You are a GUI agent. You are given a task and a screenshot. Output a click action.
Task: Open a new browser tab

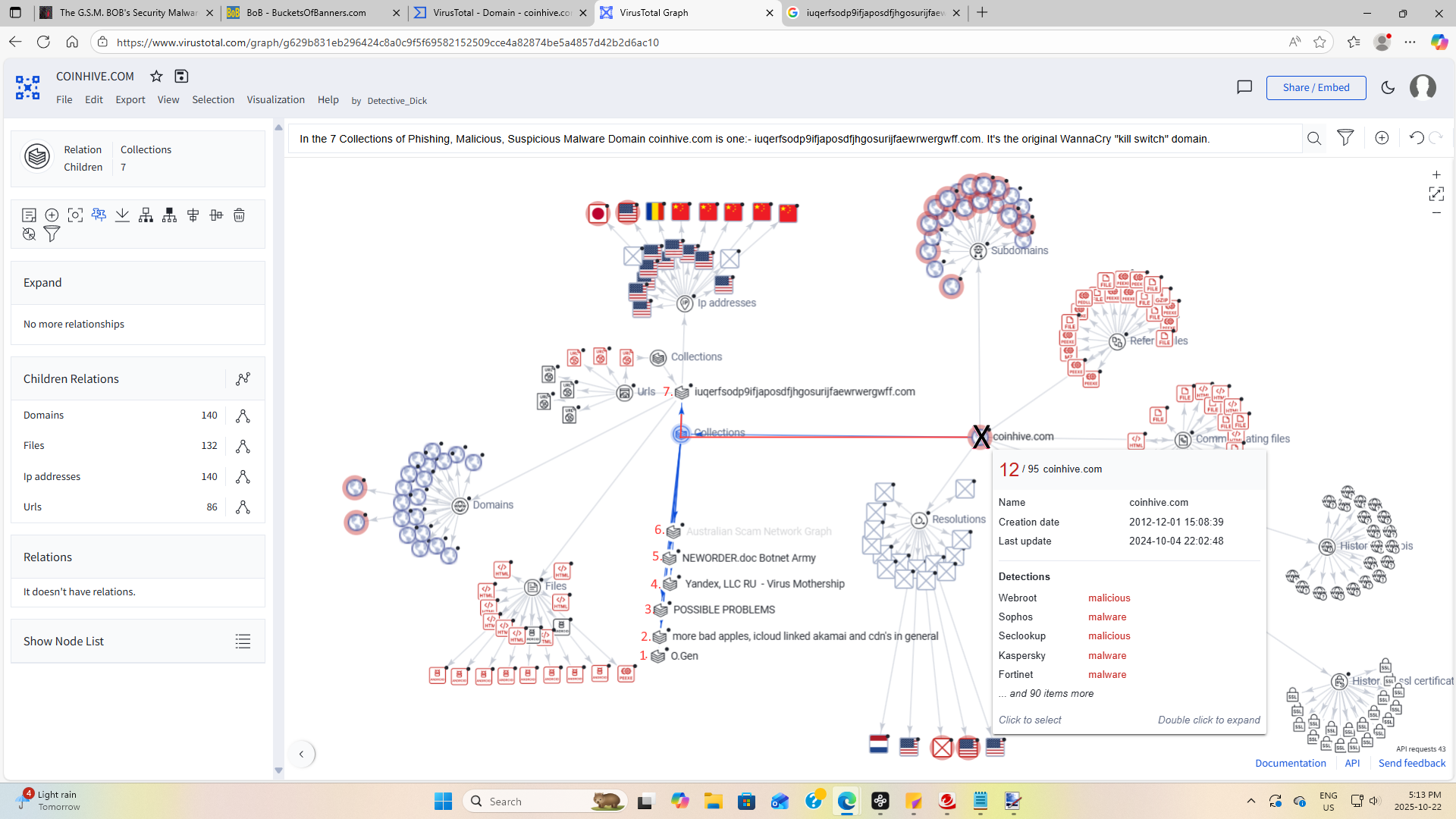tap(982, 12)
